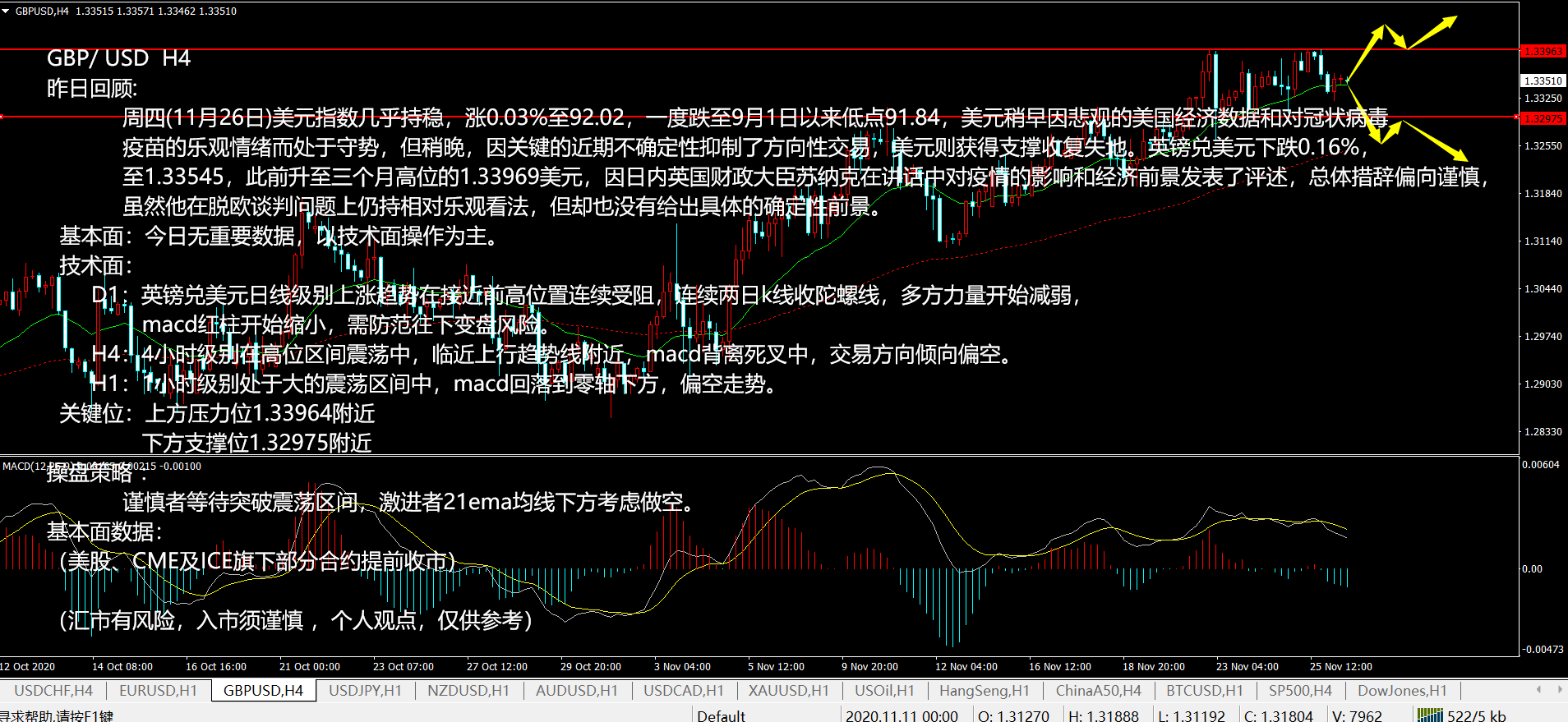1568x722 pixels.
Task: Switch to the USDJPY,H1 chart tab
Action: click(x=365, y=691)
